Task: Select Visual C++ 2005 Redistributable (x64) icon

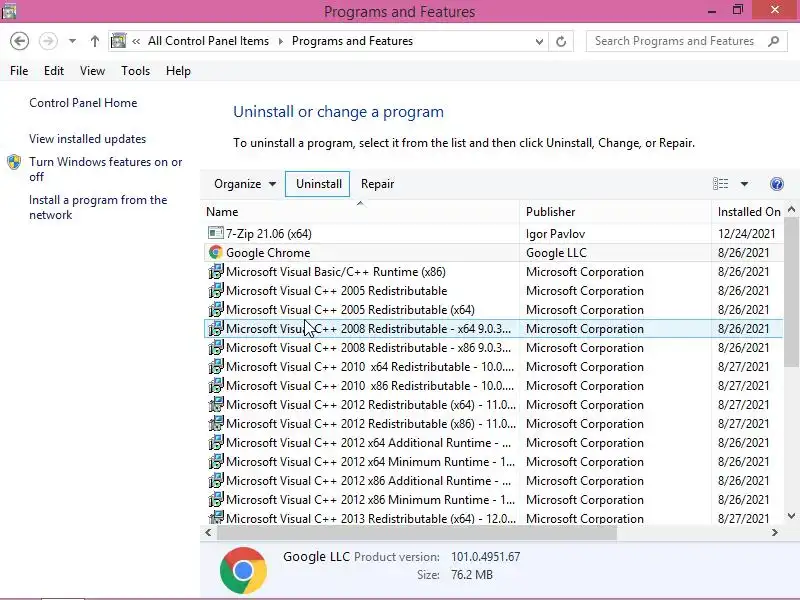Action: (216, 309)
